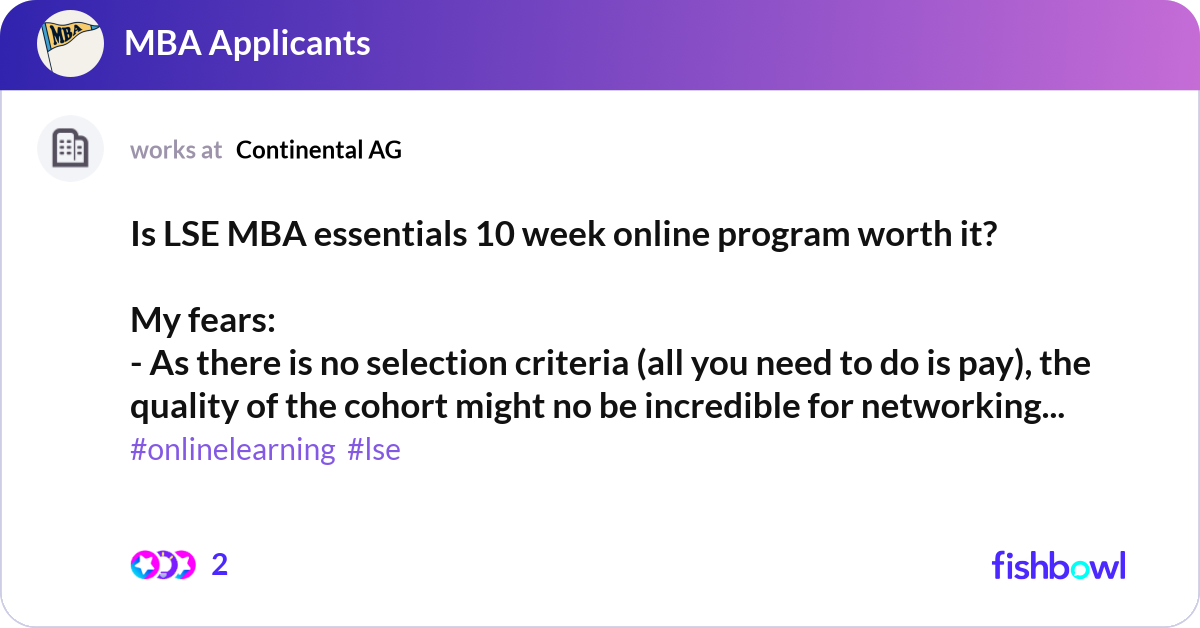Click the 'works at' label
The width and height of the screenshot is (1200, 628).
[176, 150]
